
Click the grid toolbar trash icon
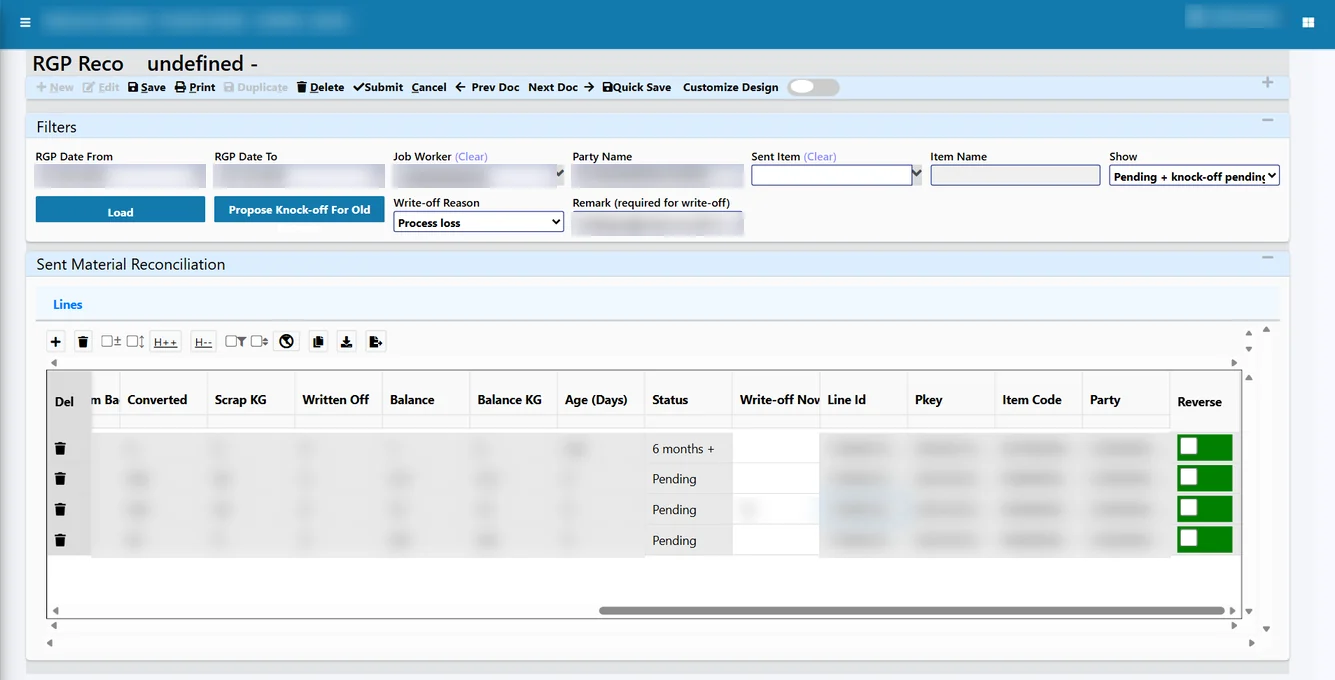click(83, 342)
